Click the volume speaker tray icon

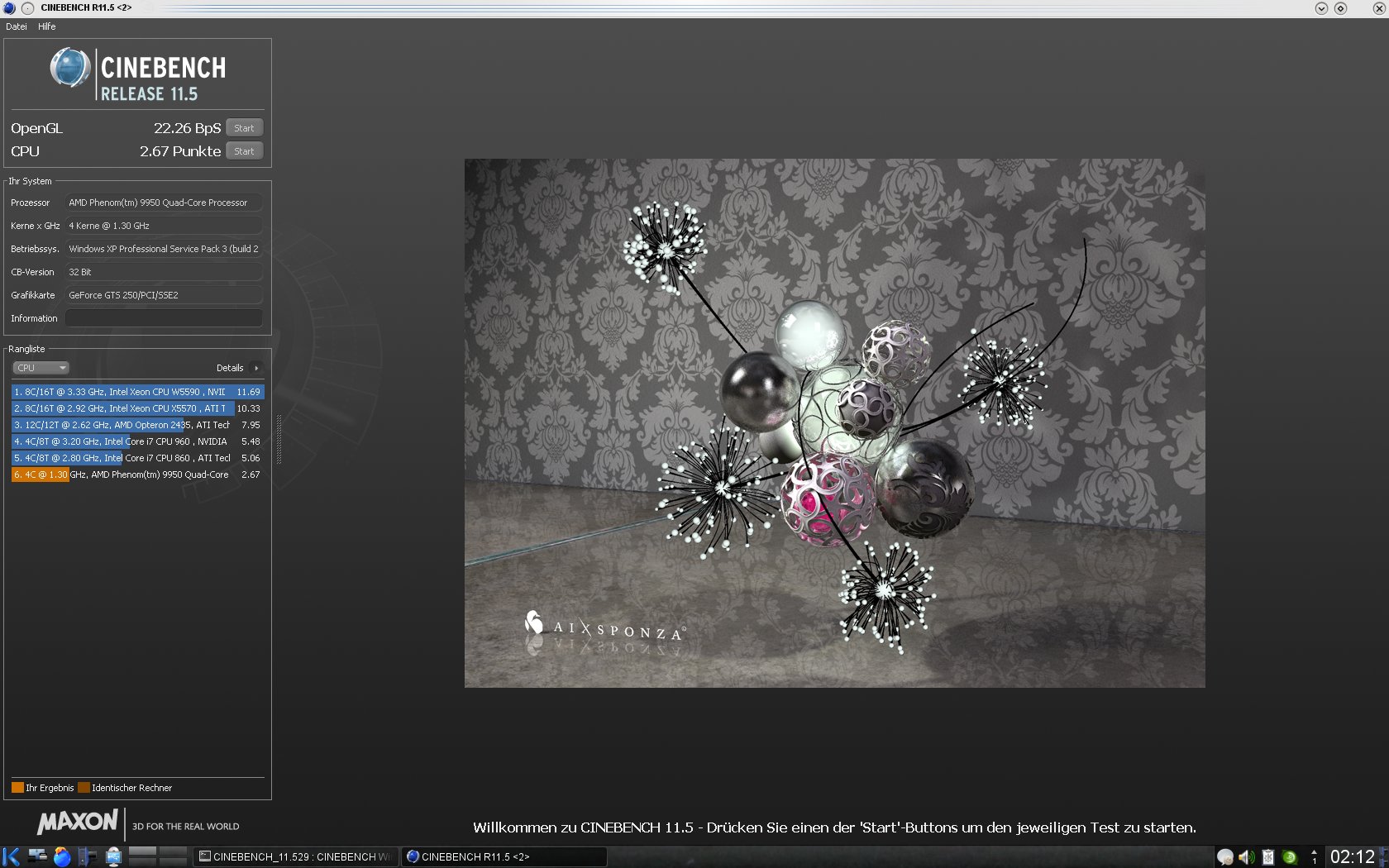[x=1246, y=857]
